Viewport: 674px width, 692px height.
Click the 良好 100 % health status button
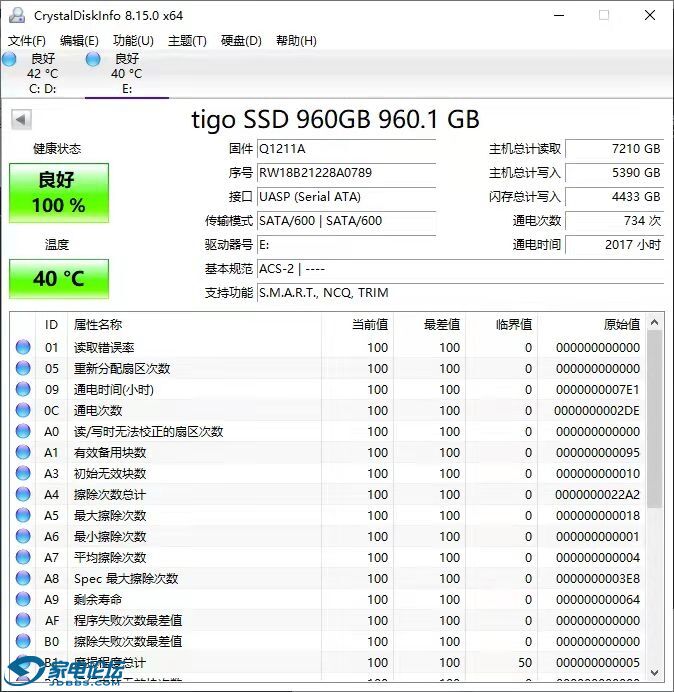[59, 193]
